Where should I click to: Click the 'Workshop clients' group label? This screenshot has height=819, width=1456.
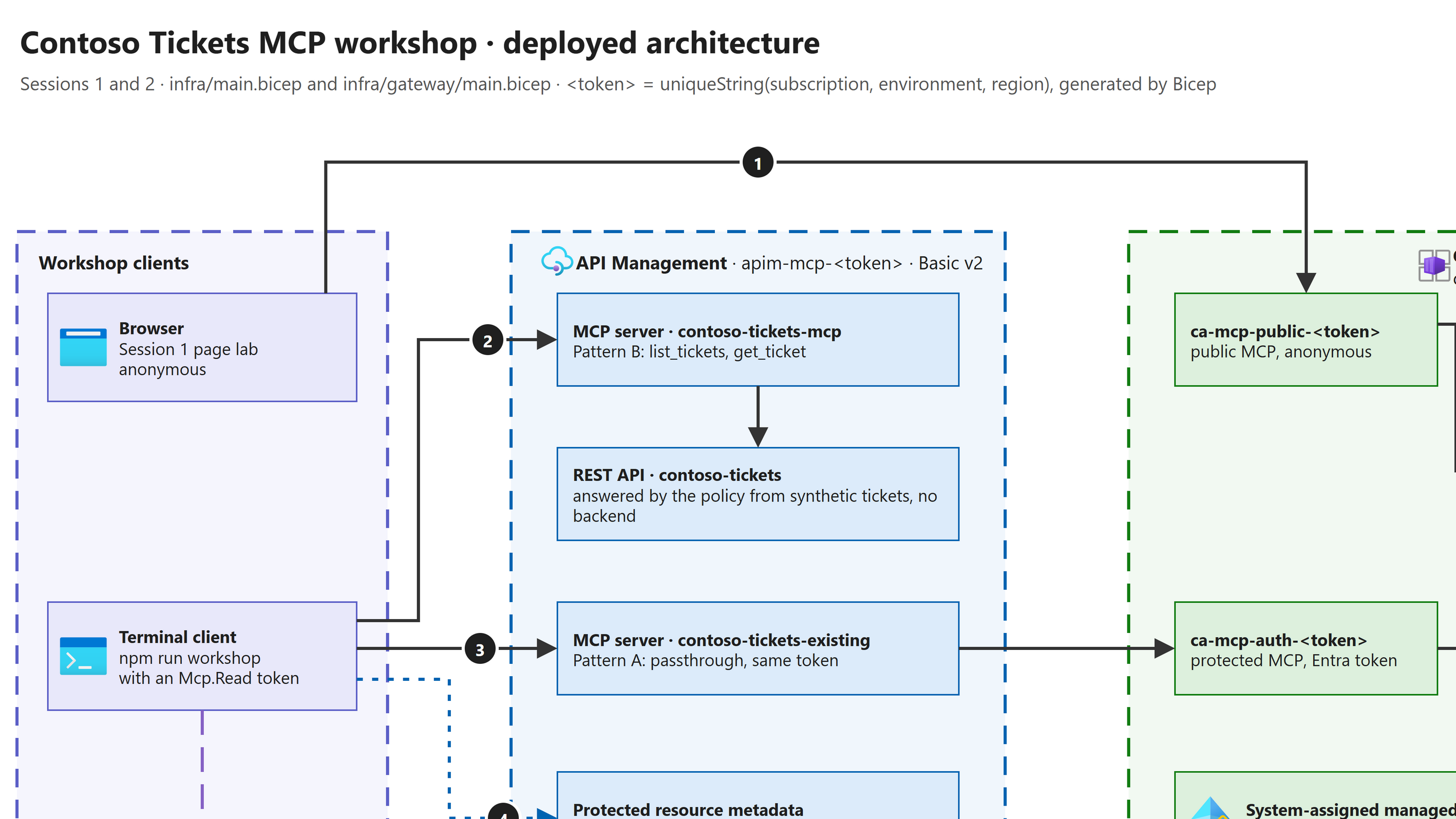tap(114, 263)
